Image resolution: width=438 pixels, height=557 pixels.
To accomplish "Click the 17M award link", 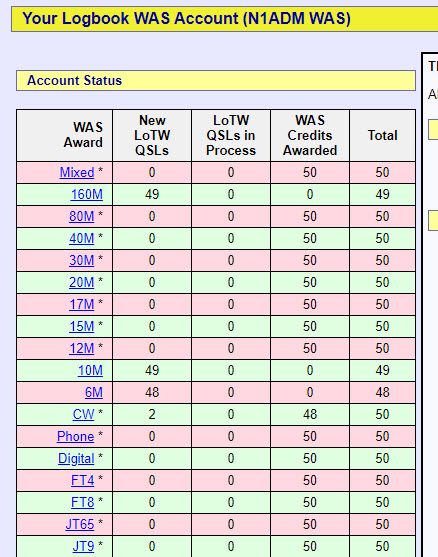I will (x=81, y=305).
